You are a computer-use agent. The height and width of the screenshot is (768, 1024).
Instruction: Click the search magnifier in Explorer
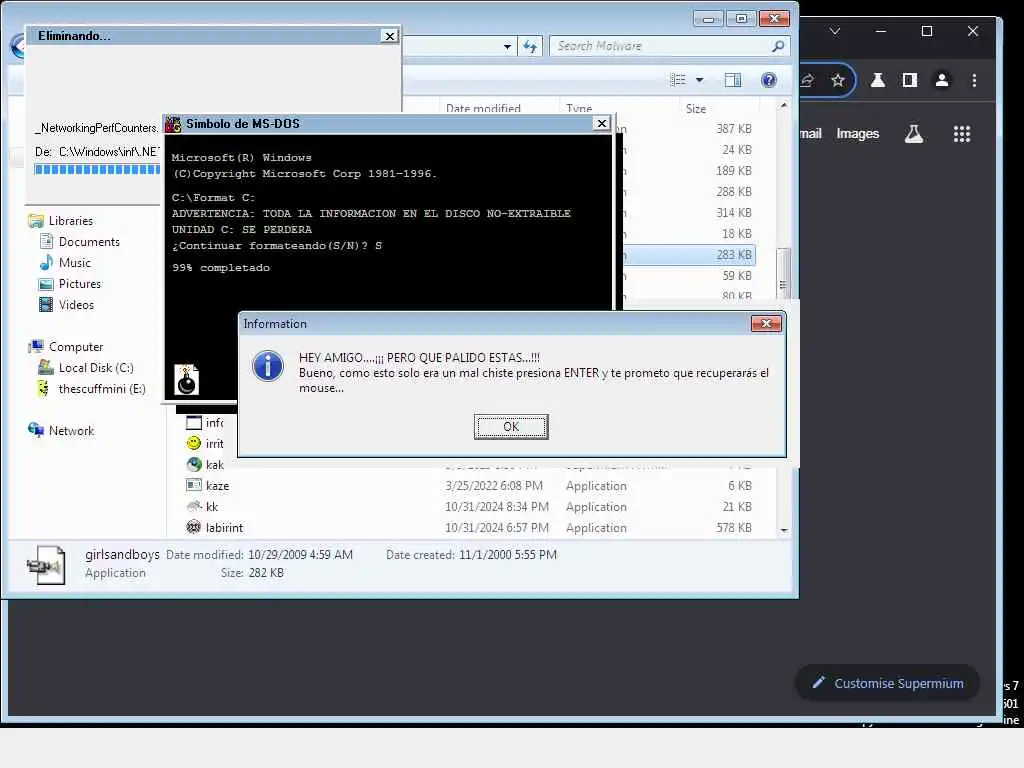tap(778, 46)
